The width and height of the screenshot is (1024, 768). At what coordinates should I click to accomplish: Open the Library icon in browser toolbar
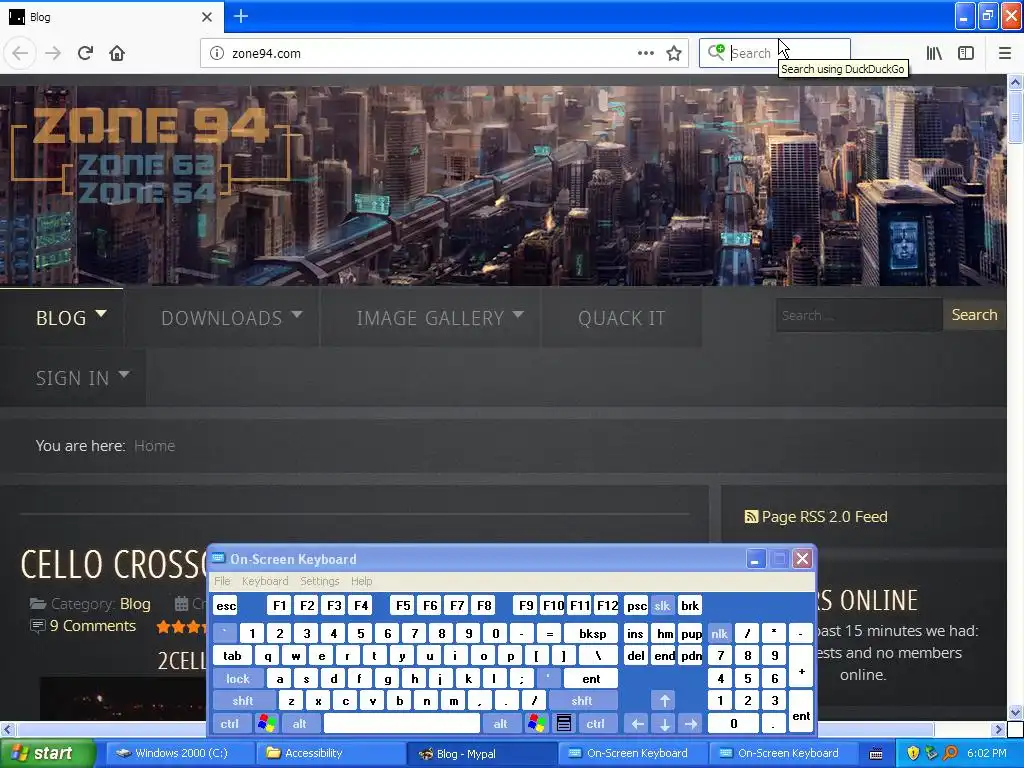point(934,53)
